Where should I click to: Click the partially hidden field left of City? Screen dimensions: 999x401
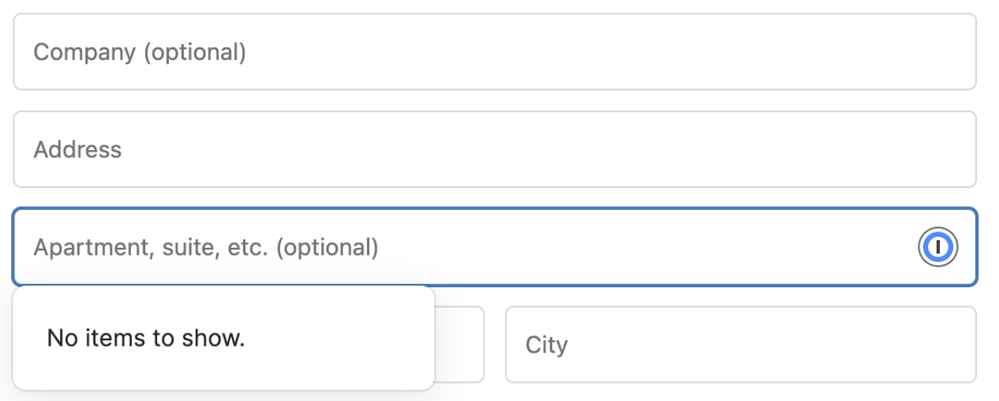pos(460,345)
